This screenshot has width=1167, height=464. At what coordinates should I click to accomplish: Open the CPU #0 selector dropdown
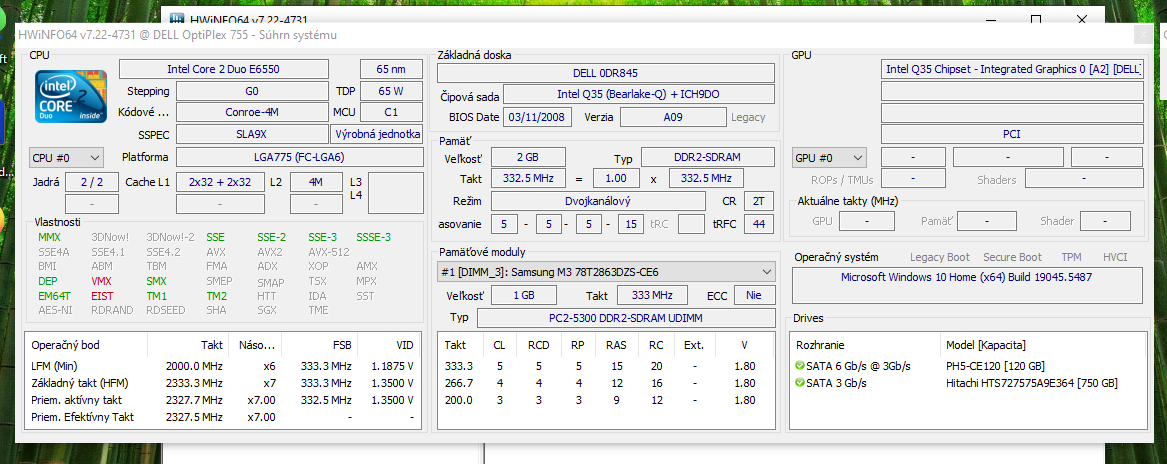pyautogui.click(x=66, y=158)
